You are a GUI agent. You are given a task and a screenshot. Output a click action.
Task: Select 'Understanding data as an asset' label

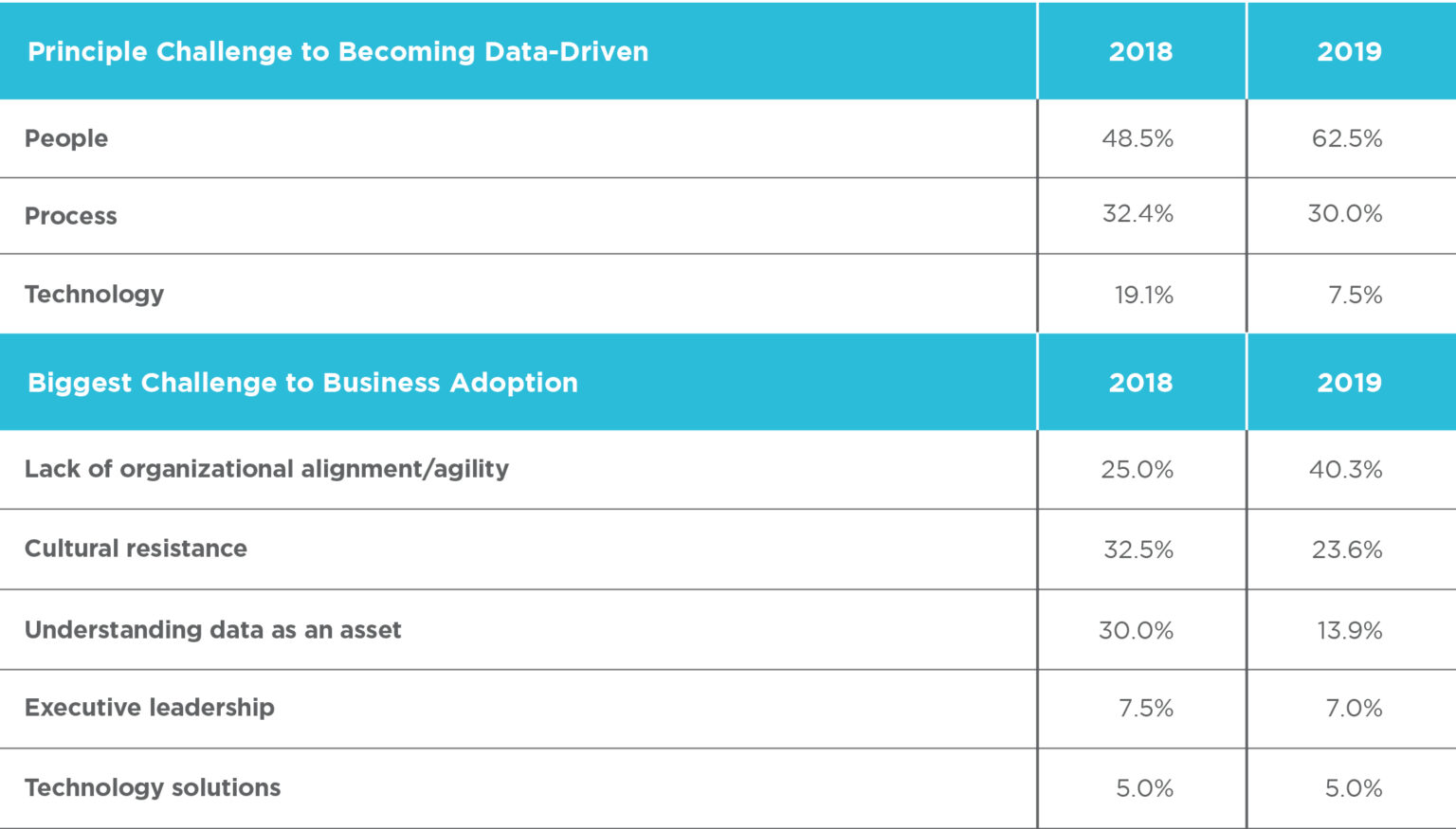tap(213, 630)
